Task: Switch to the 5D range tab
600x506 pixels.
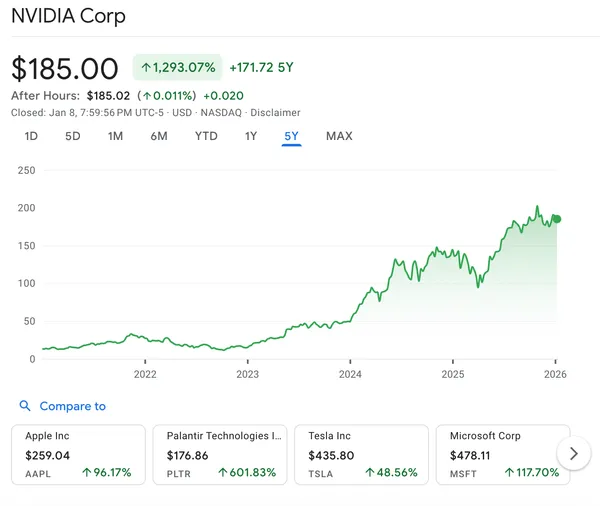Action: pos(73,136)
